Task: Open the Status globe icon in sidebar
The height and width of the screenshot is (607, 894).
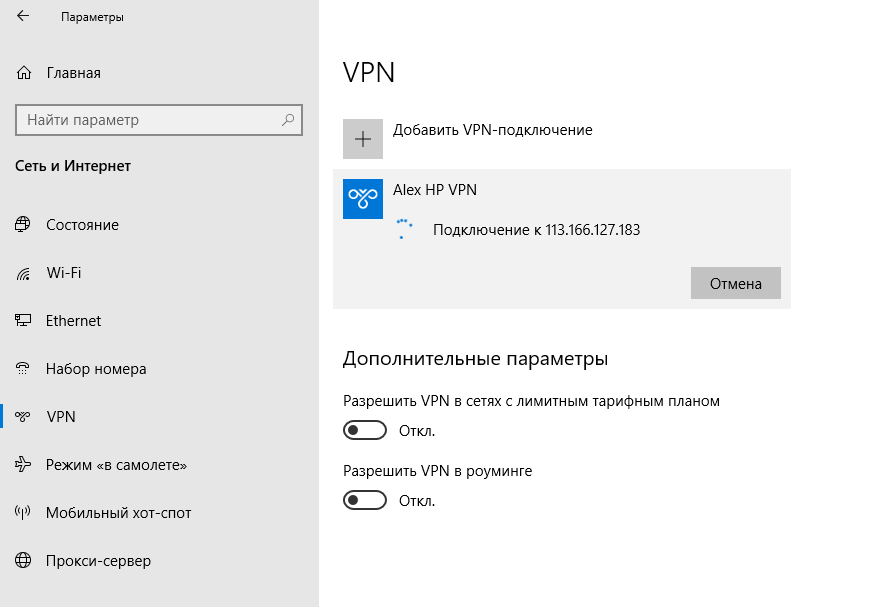Action: (23, 225)
